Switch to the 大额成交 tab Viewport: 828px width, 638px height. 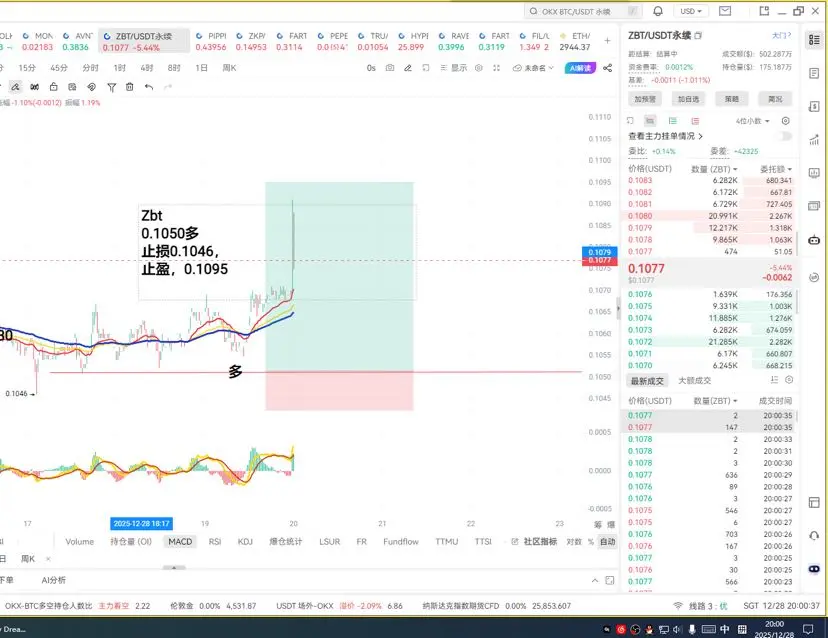coord(694,380)
